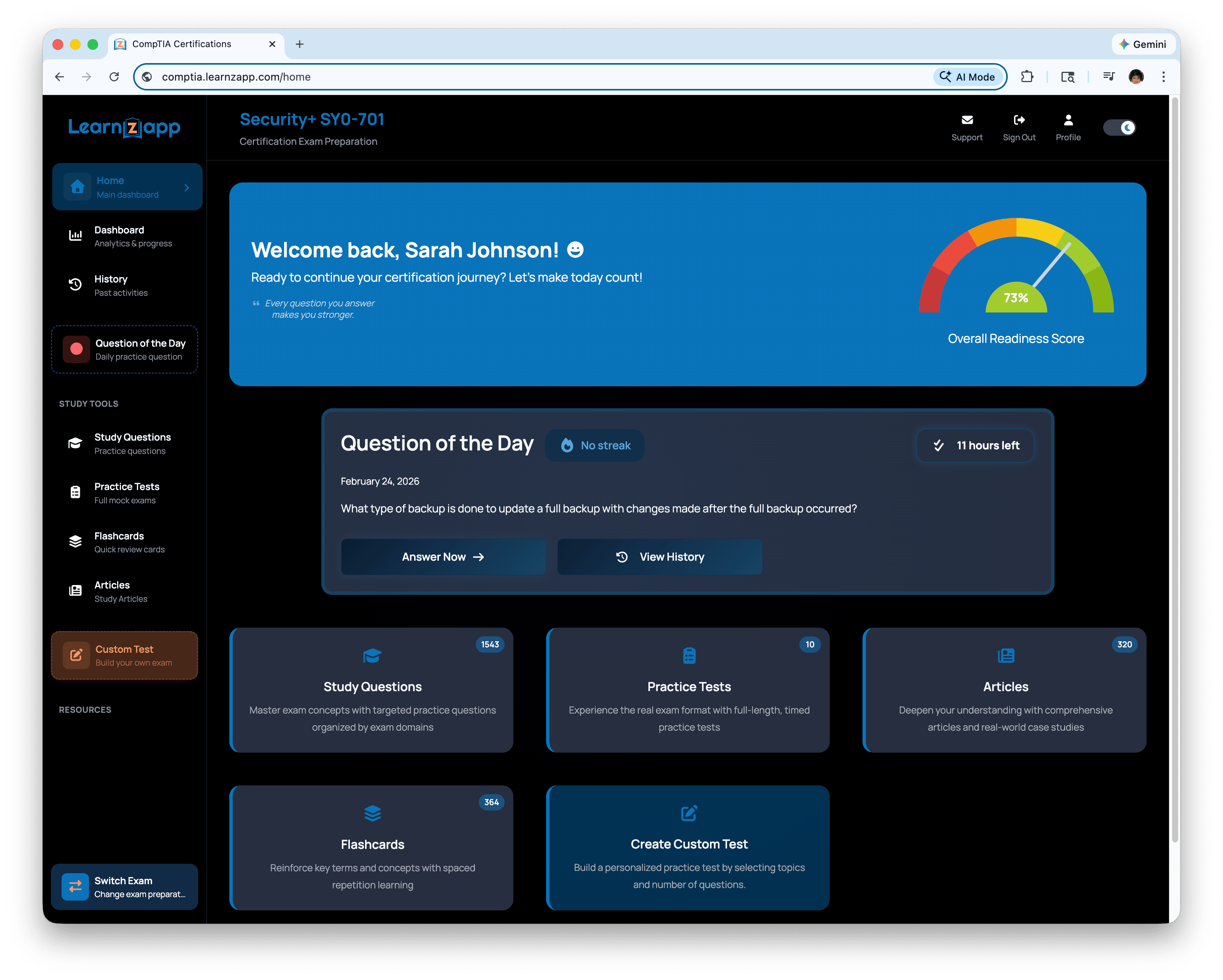Image resolution: width=1223 pixels, height=980 pixels.
Task: Close the CompTIA Certifications tab
Action: pos(272,44)
